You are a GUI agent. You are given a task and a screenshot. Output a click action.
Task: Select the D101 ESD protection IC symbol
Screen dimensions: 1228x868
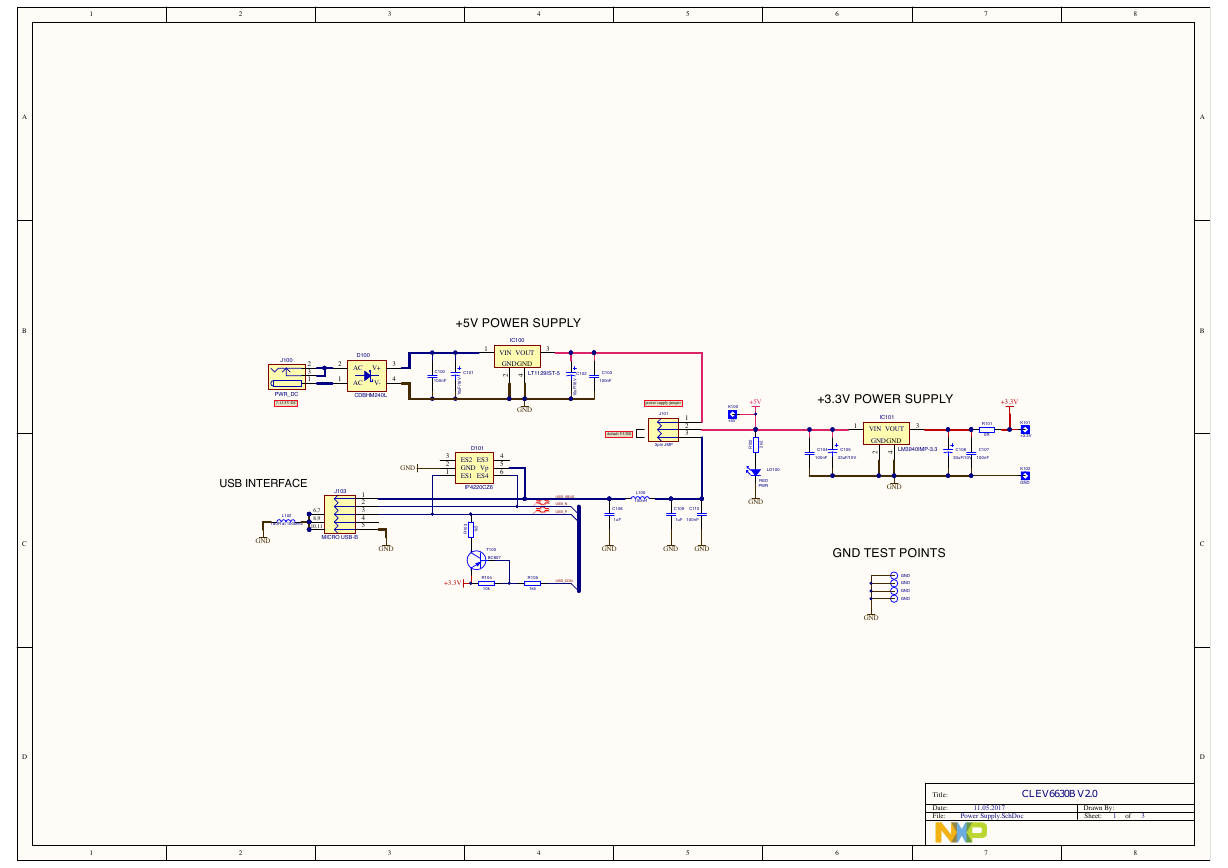coord(474,467)
